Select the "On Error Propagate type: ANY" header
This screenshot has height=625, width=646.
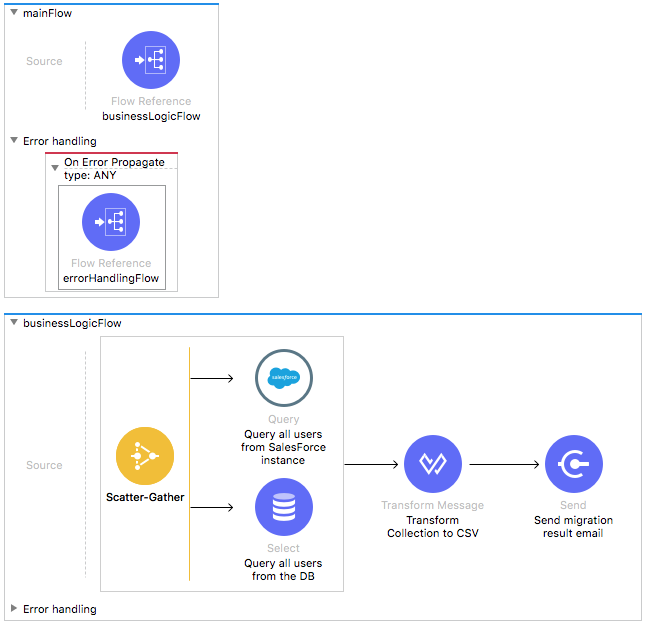pyautogui.click(x=114, y=168)
